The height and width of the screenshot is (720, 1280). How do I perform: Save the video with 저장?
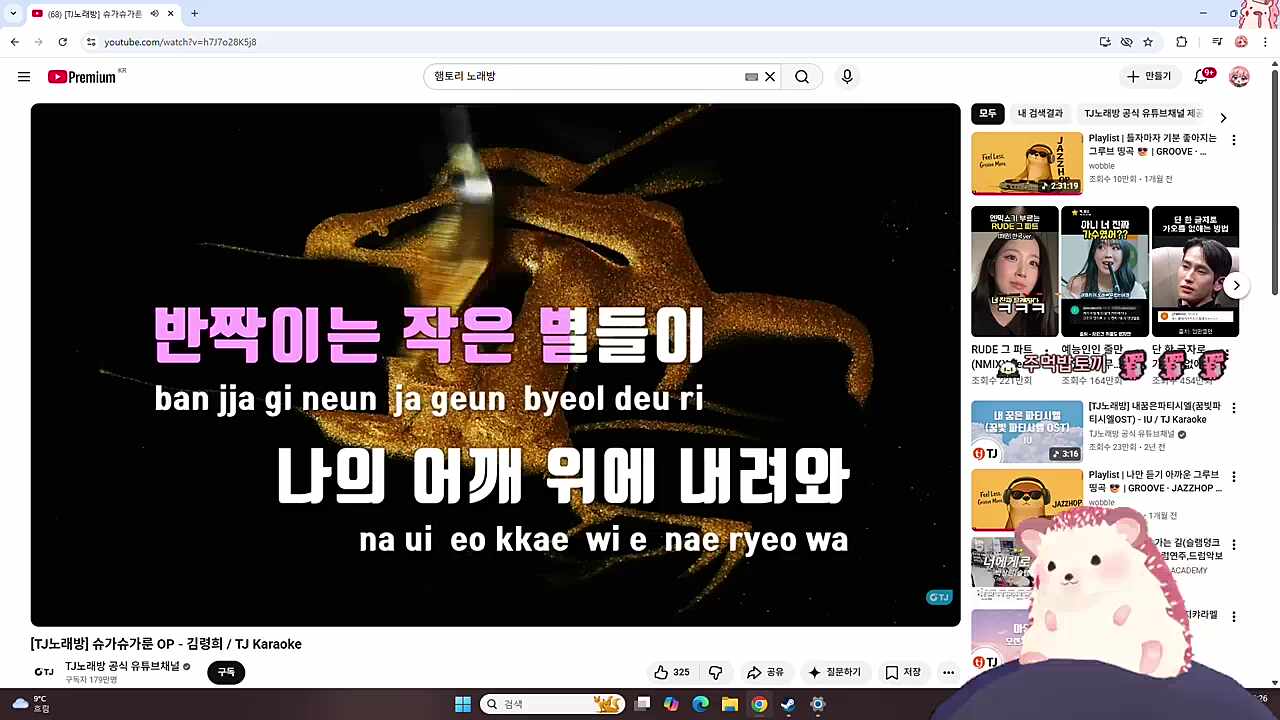coord(903,673)
